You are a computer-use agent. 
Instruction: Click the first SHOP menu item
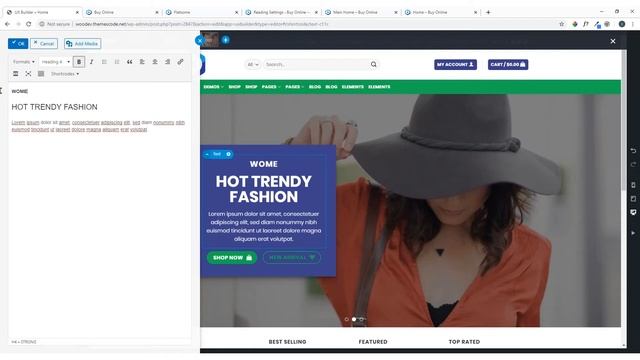tap(234, 87)
